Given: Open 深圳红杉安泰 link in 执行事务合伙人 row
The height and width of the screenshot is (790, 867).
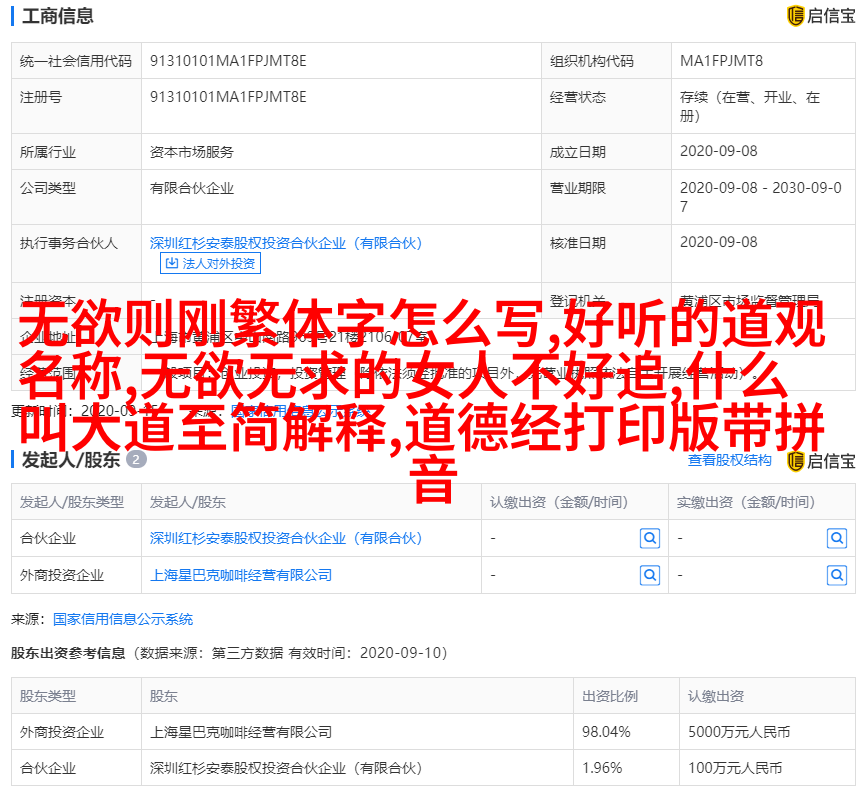Looking at the screenshot, I should point(286,243).
